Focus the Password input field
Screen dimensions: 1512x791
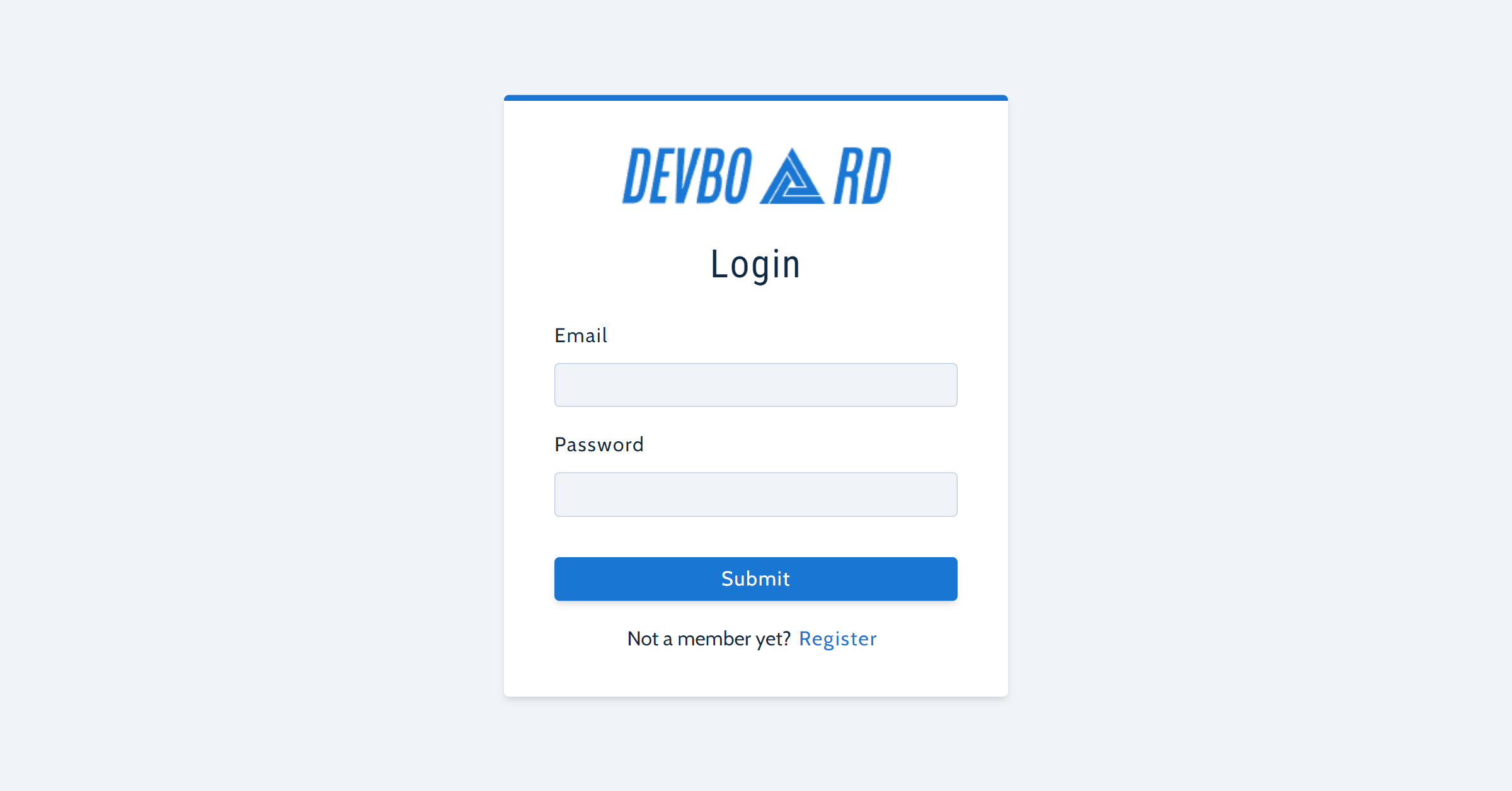click(755, 494)
